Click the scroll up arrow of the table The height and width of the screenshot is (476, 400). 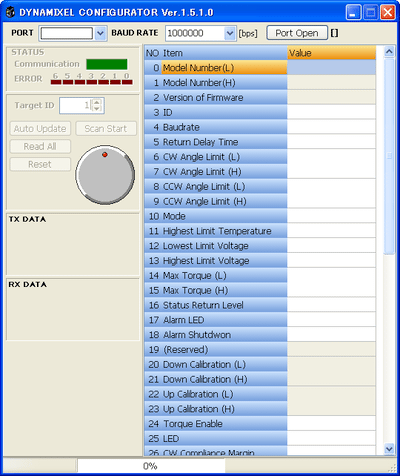[x=389, y=52]
